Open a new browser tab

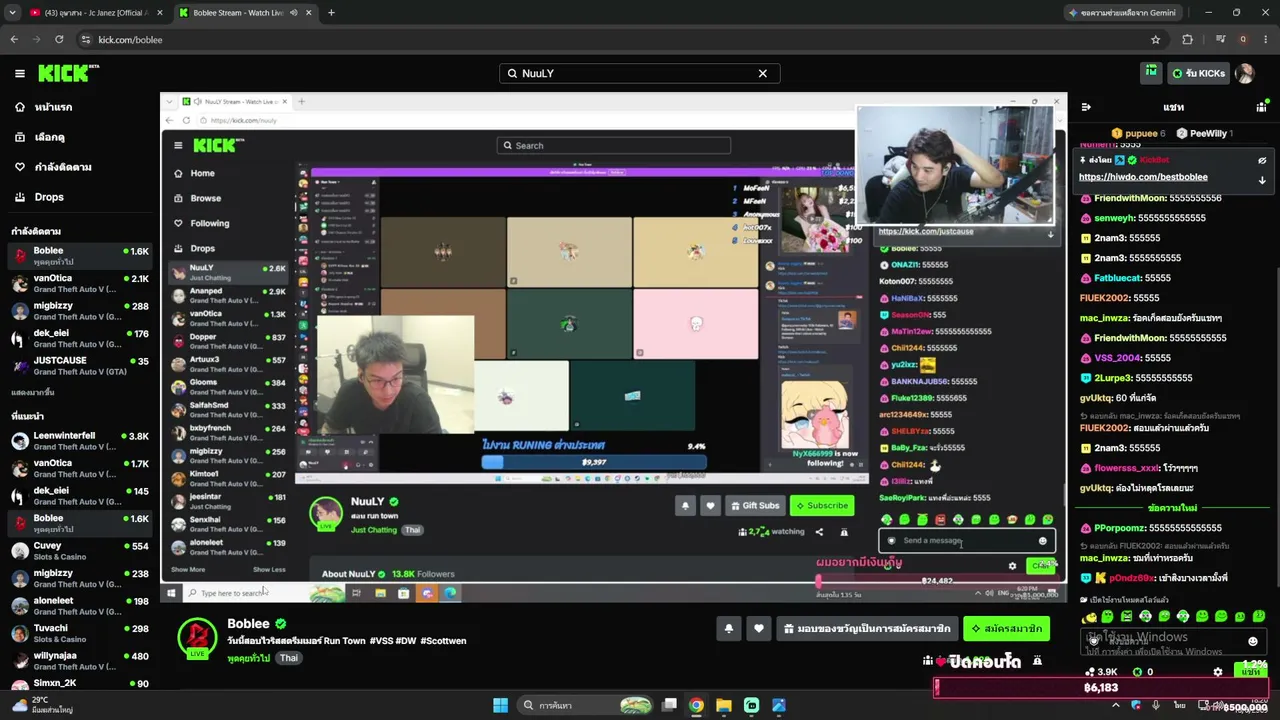click(331, 13)
